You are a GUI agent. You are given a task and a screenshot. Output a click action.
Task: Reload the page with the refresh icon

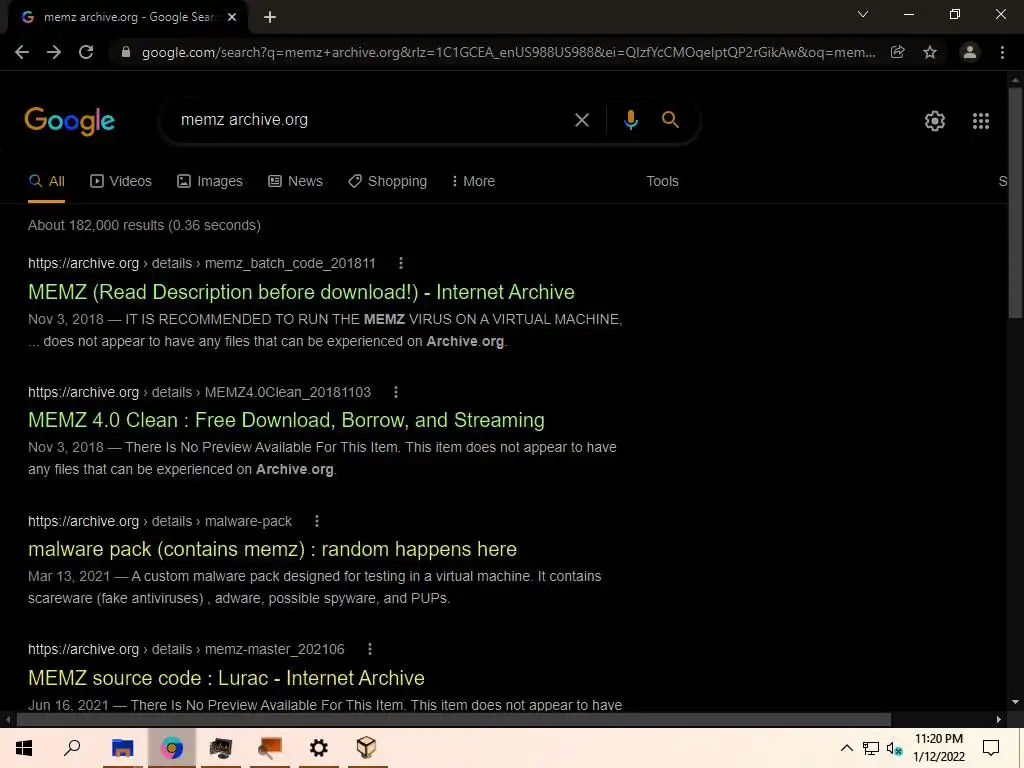(x=86, y=52)
